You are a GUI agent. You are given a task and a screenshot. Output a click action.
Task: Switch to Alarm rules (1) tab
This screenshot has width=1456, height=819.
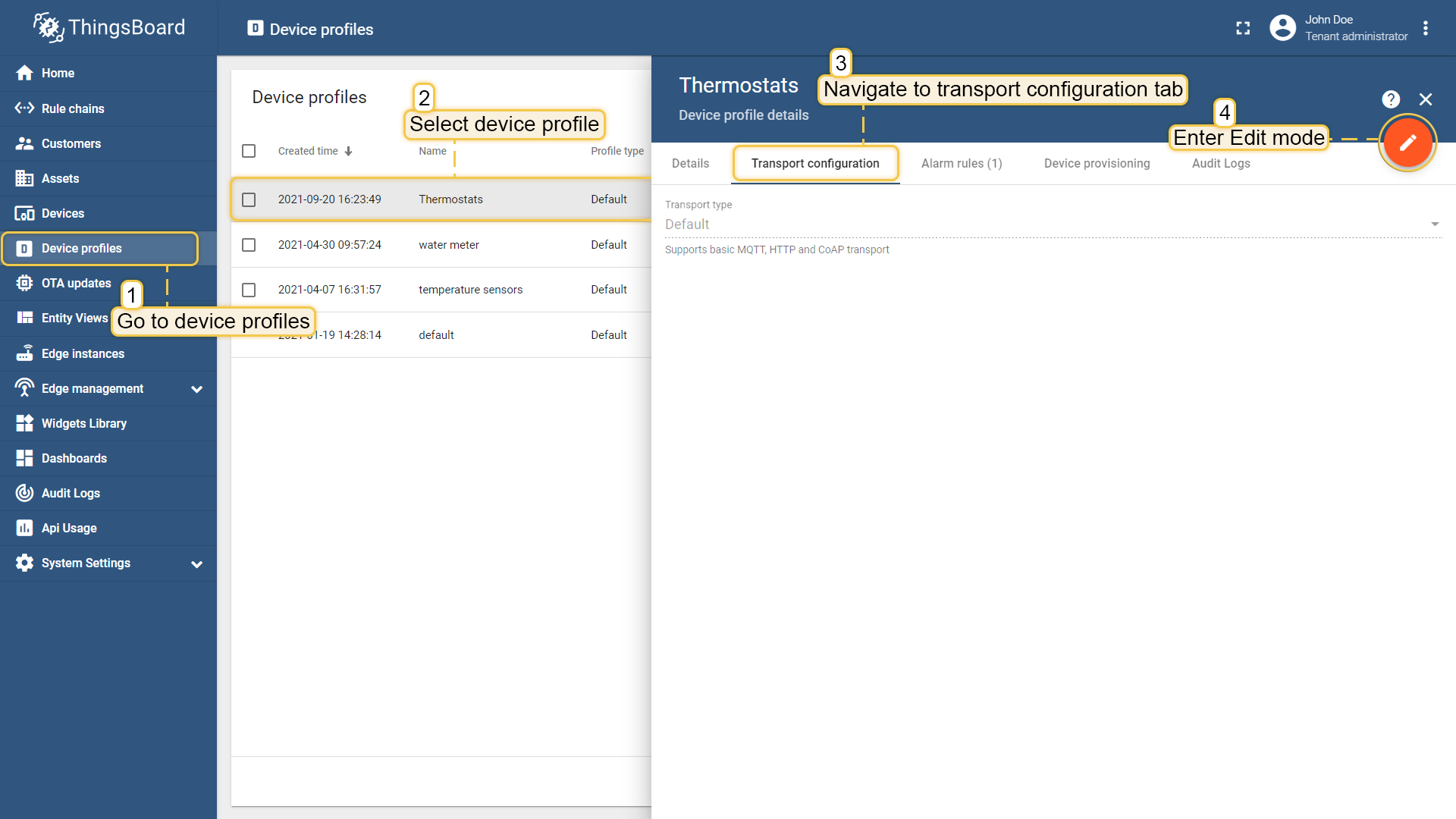point(961,163)
